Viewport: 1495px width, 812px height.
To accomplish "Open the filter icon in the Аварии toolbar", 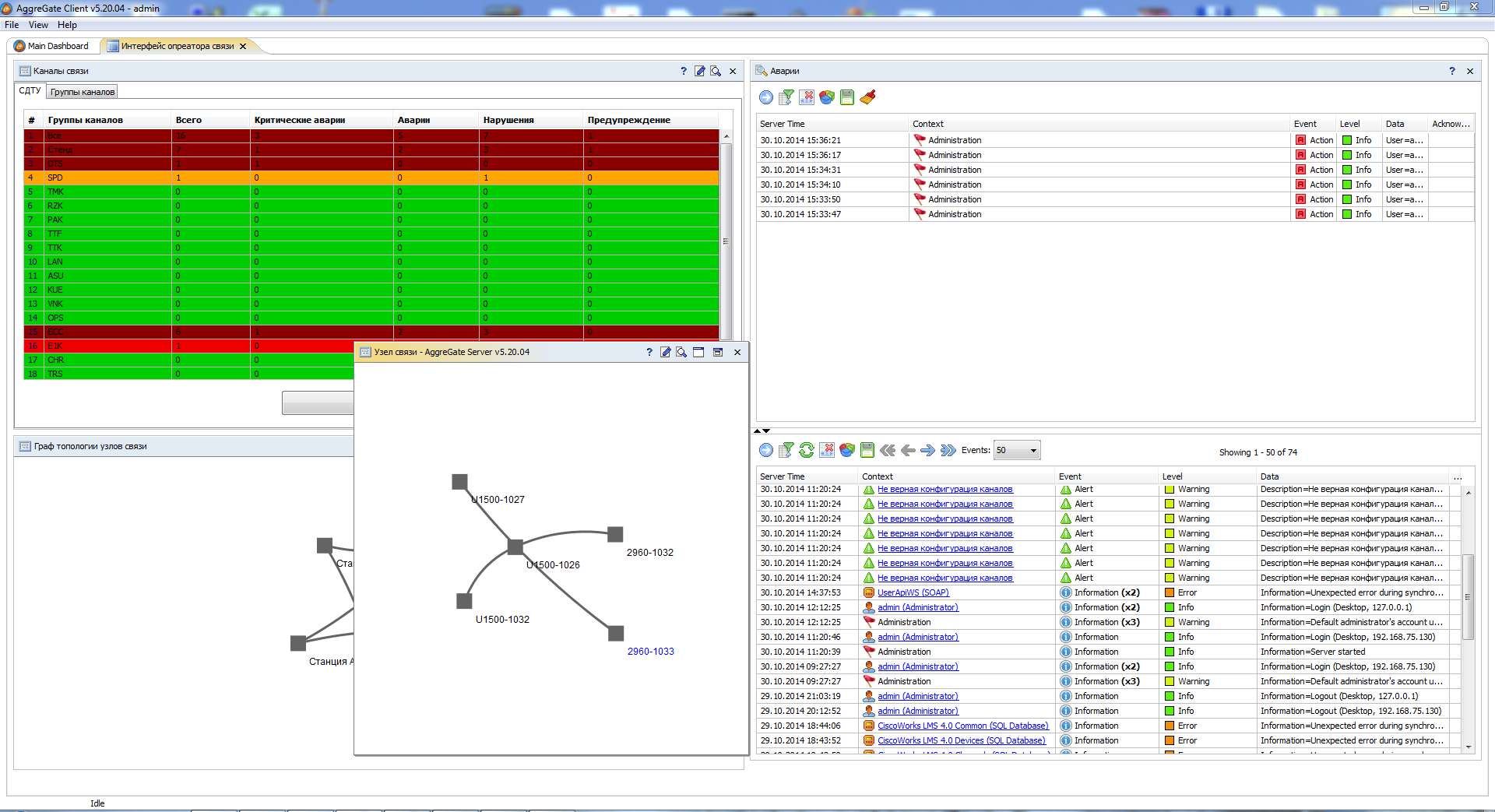I will coord(786,97).
